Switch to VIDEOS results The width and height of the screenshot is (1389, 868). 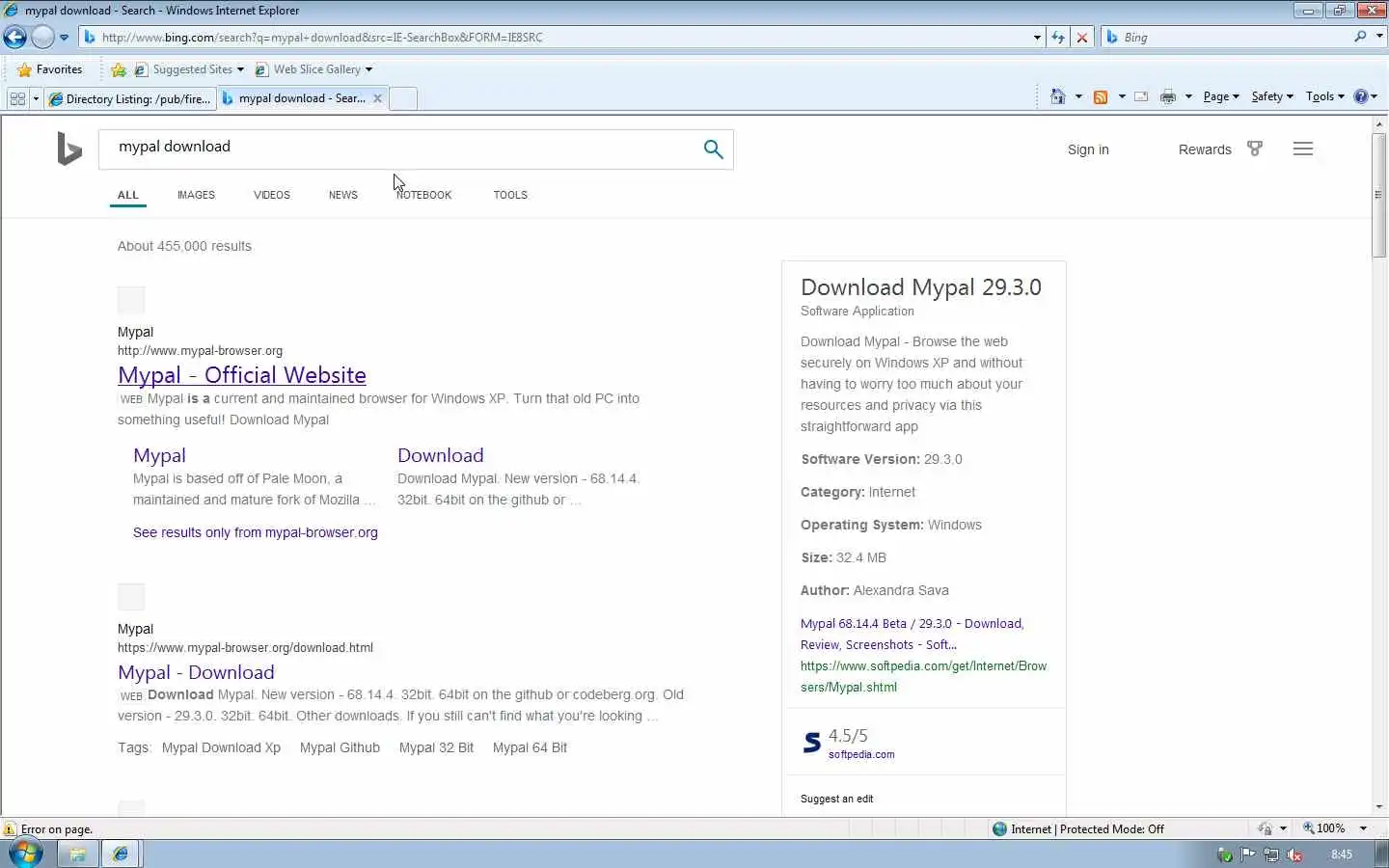272,195
